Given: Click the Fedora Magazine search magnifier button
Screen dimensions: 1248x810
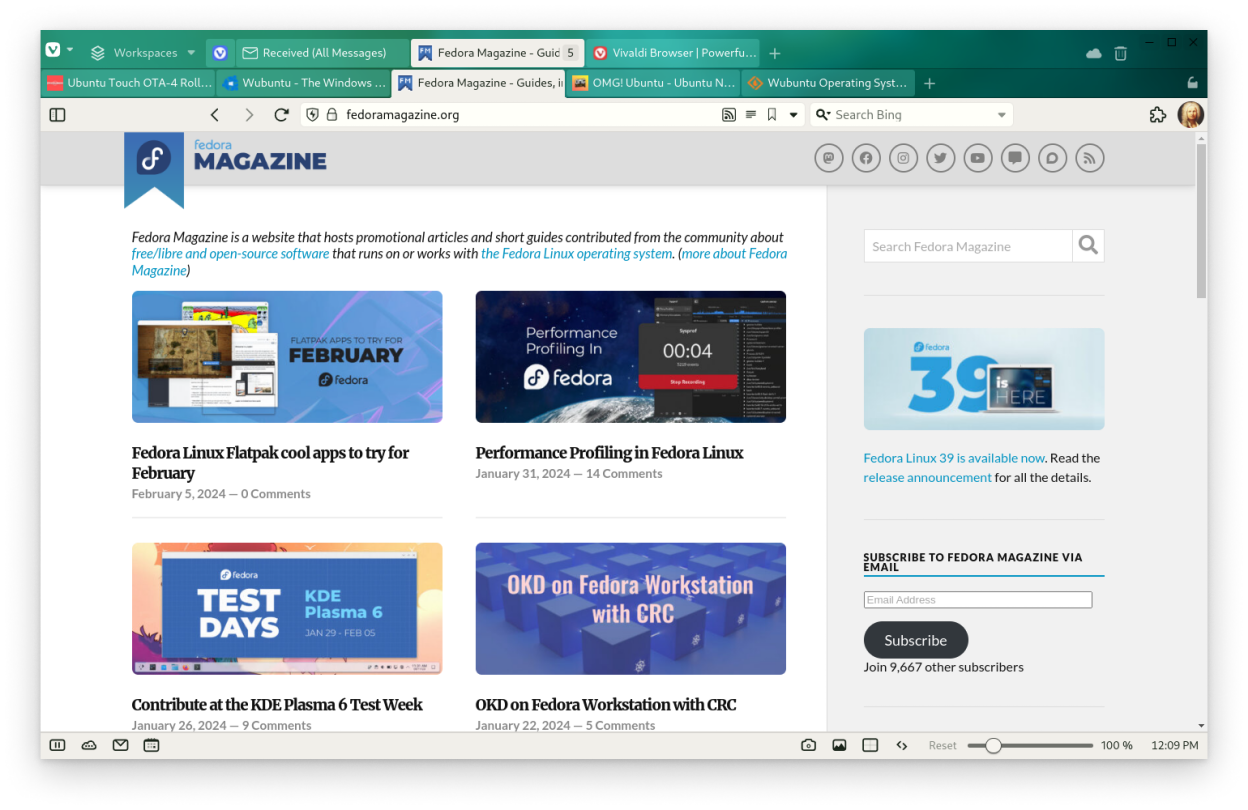Looking at the screenshot, I should pos(1088,246).
